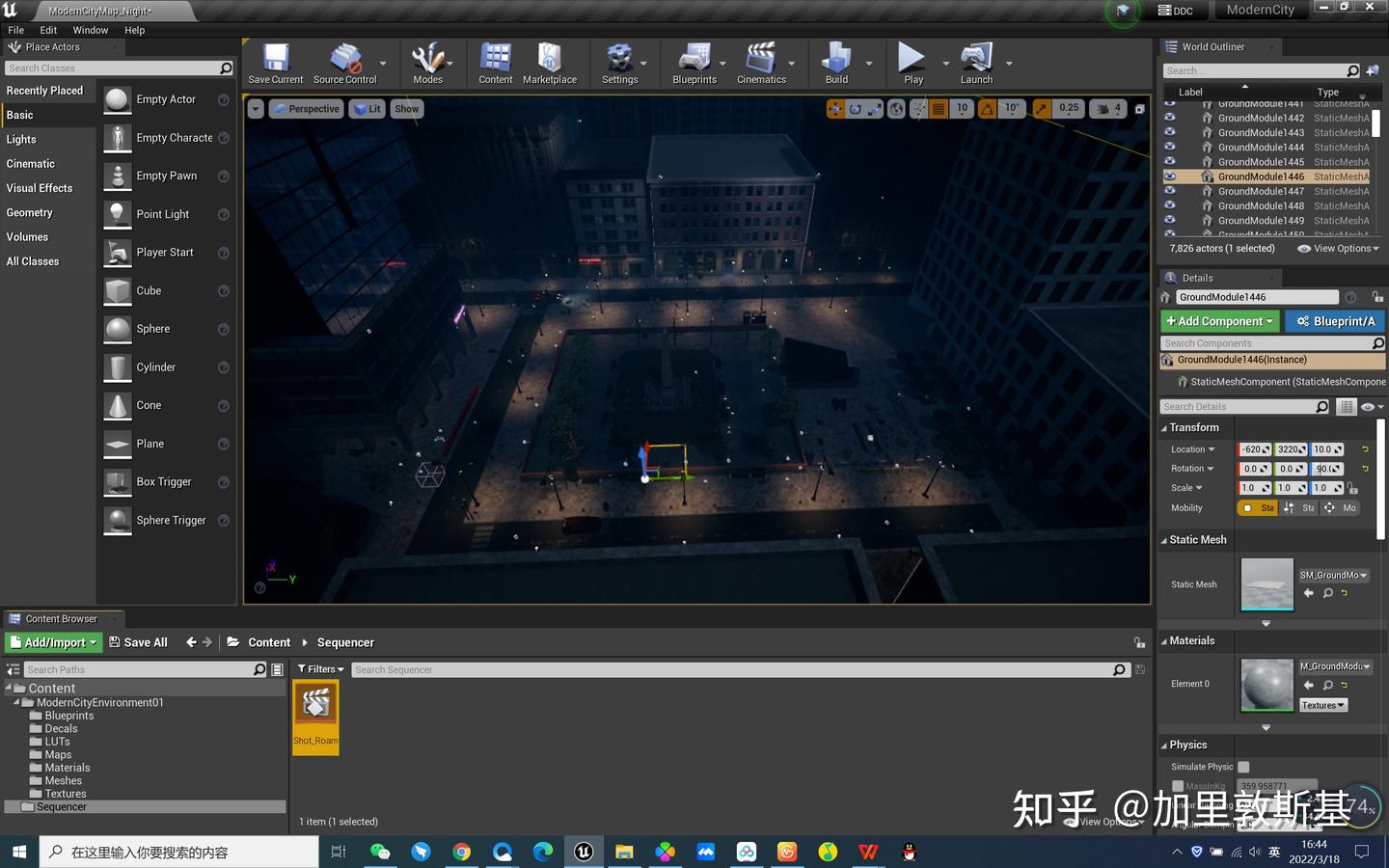The height and width of the screenshot is (868, 1389).
Task: Toggle grid snapping in the viewport toolbar
Action: pyautogui.click(x=939, y=109)
